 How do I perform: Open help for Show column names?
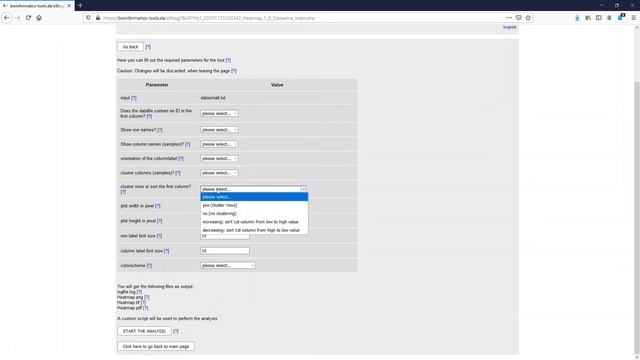pyautogui.click(x=187, y=144)
